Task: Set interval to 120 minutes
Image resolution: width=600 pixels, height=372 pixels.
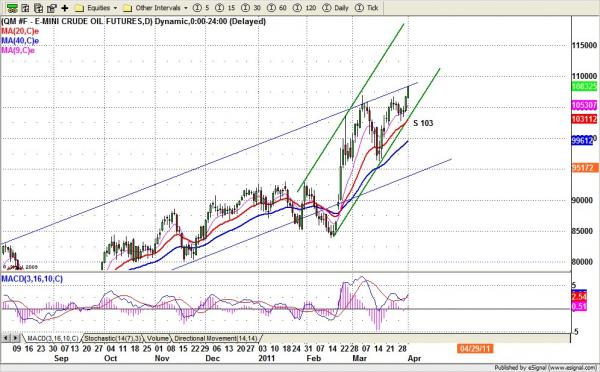Action: point(305,8)
